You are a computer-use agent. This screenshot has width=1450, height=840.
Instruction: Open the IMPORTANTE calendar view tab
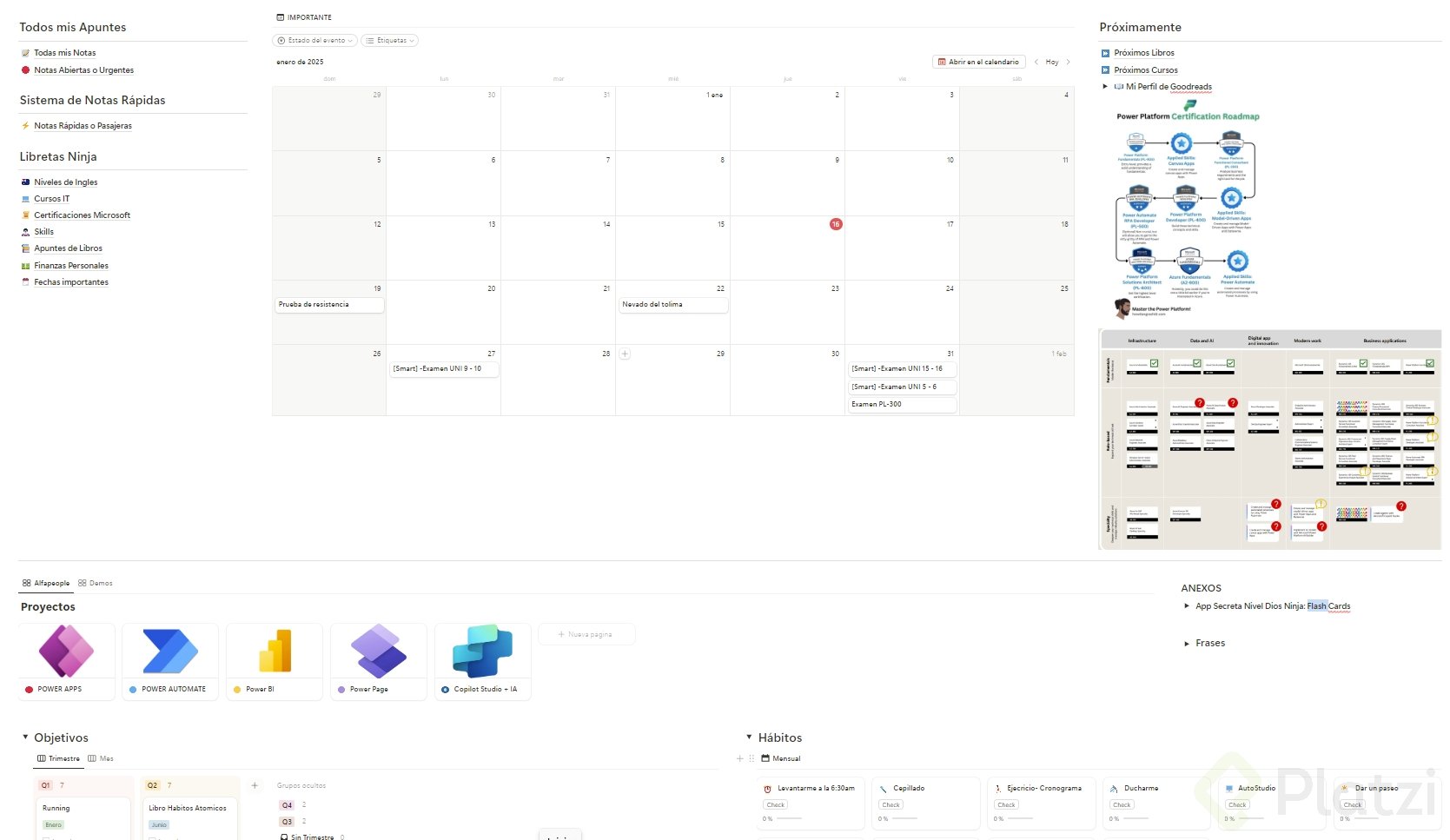coord(304,17)
